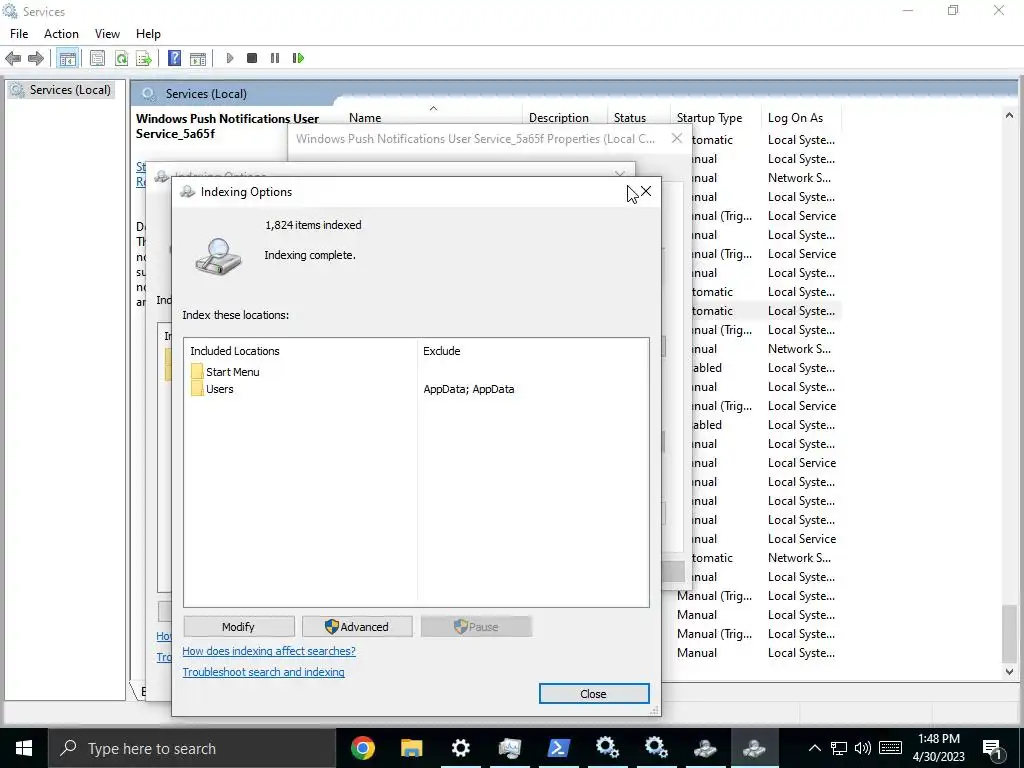Click the Back arrow in Services toolbar
Image resolution: width=1024 pixels, height=768 pixels.
coord(13,58)
